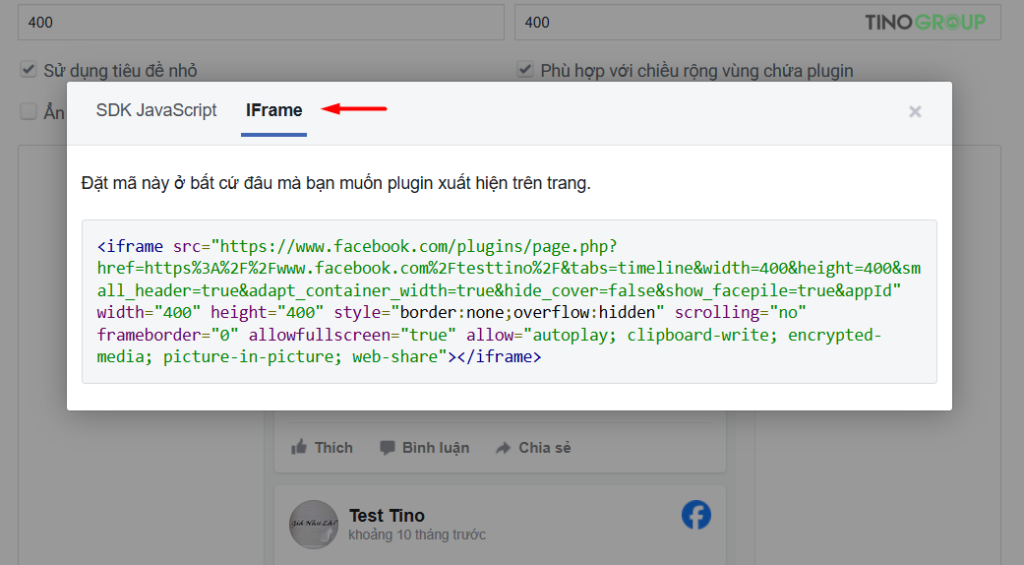Viewport: 1024px width, 565px height.
Task: Focus the left width field showing 400
Action: tap(261, 22)
